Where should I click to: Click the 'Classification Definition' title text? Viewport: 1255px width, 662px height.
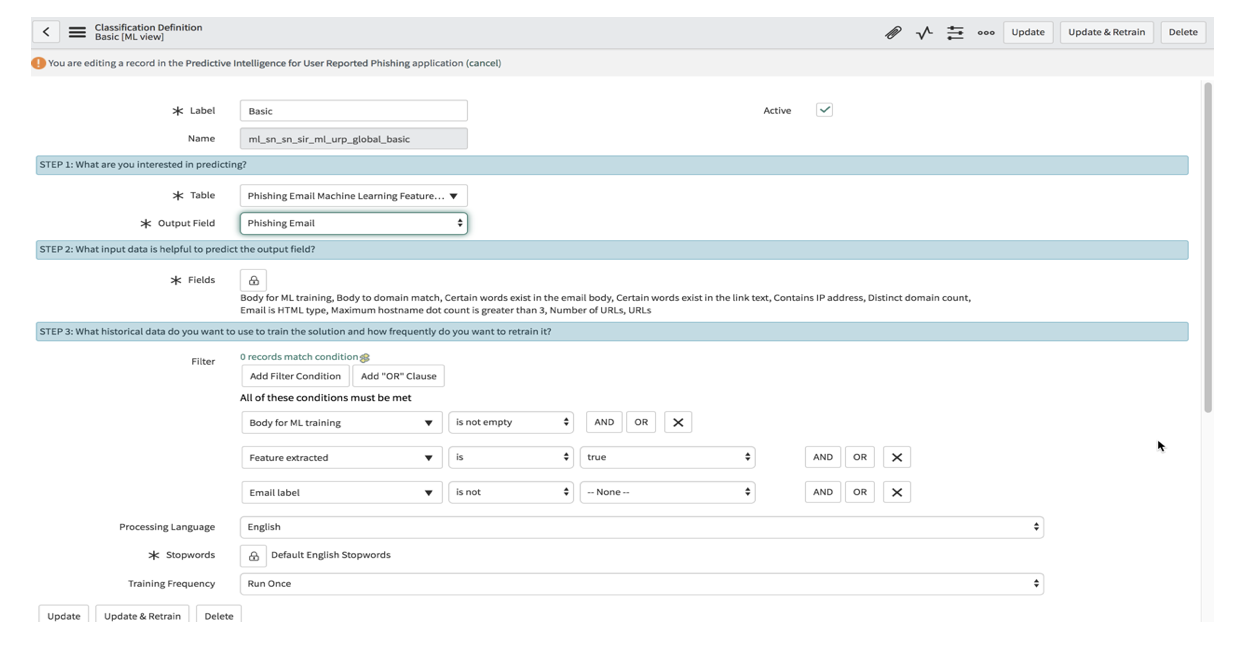point(148,27)
